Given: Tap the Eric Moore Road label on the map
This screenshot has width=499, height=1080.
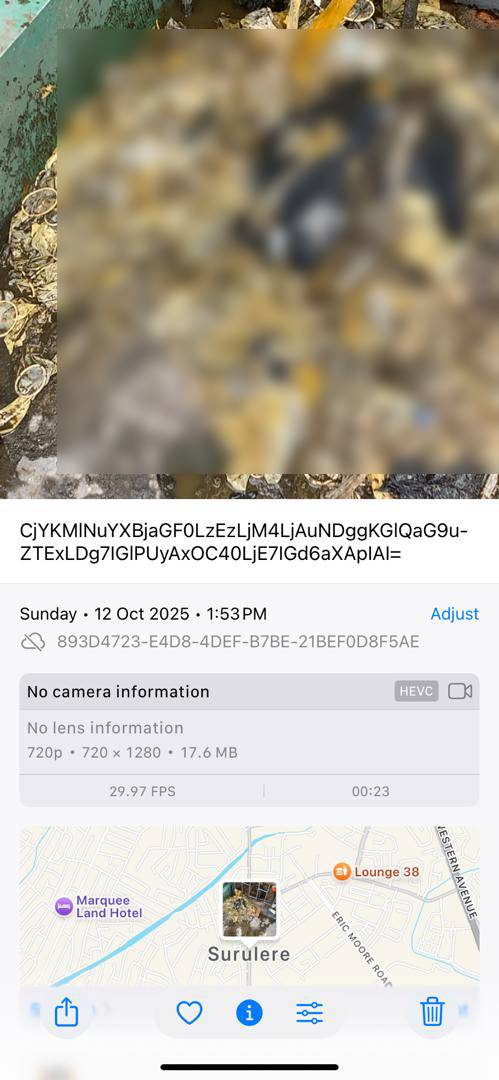Looking at the screenshot, I should point(362,949).
